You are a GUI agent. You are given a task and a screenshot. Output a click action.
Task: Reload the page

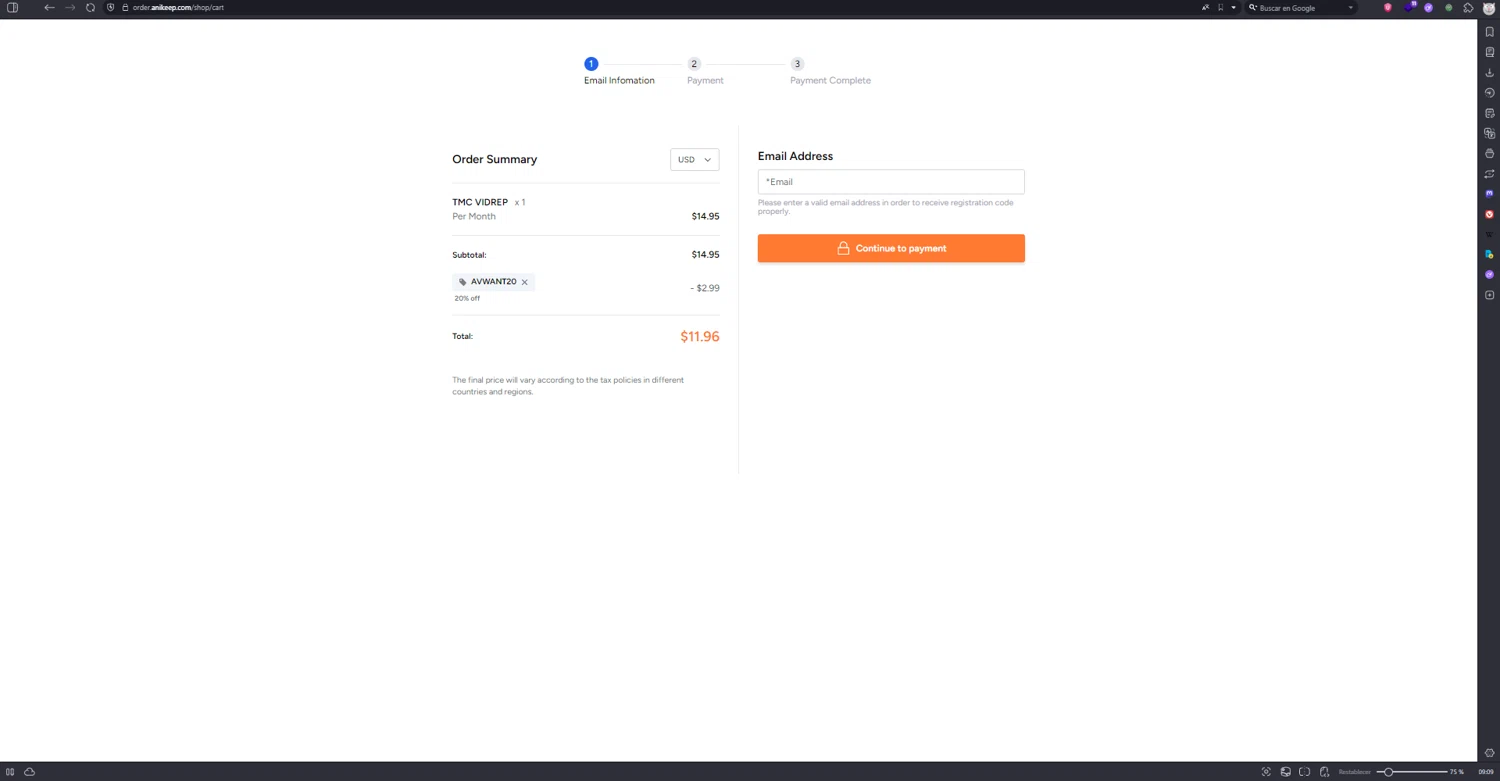pos(90,7)
